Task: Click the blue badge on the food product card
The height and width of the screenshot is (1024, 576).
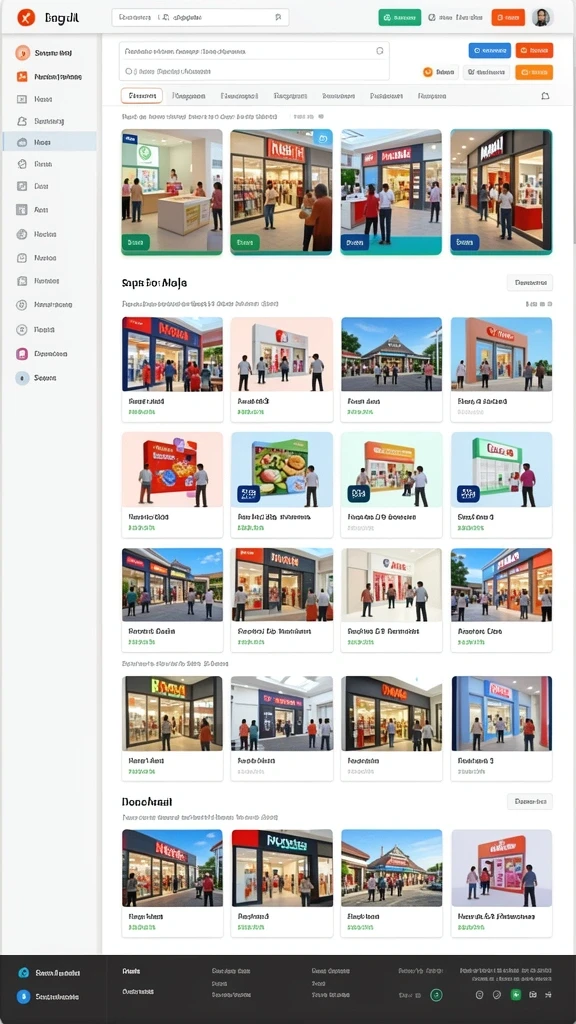Action: coord(248,494)
